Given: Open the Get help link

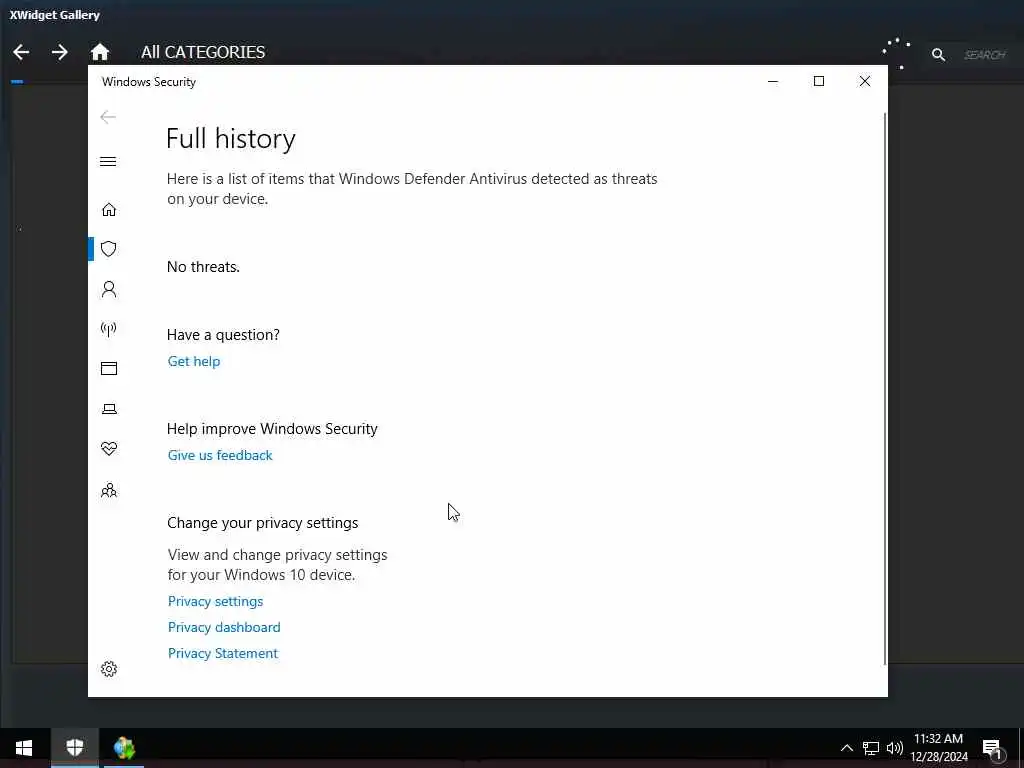Looking at the screenshot, I should click(194, 361).
